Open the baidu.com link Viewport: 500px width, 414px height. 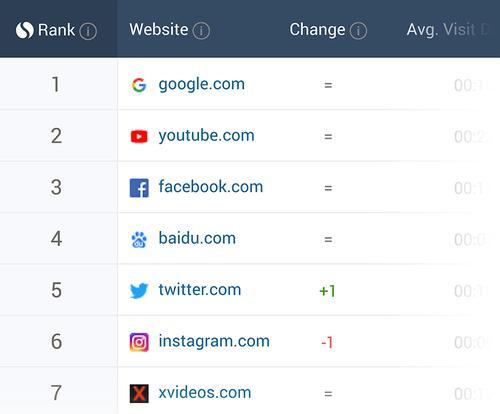point(197,238)
